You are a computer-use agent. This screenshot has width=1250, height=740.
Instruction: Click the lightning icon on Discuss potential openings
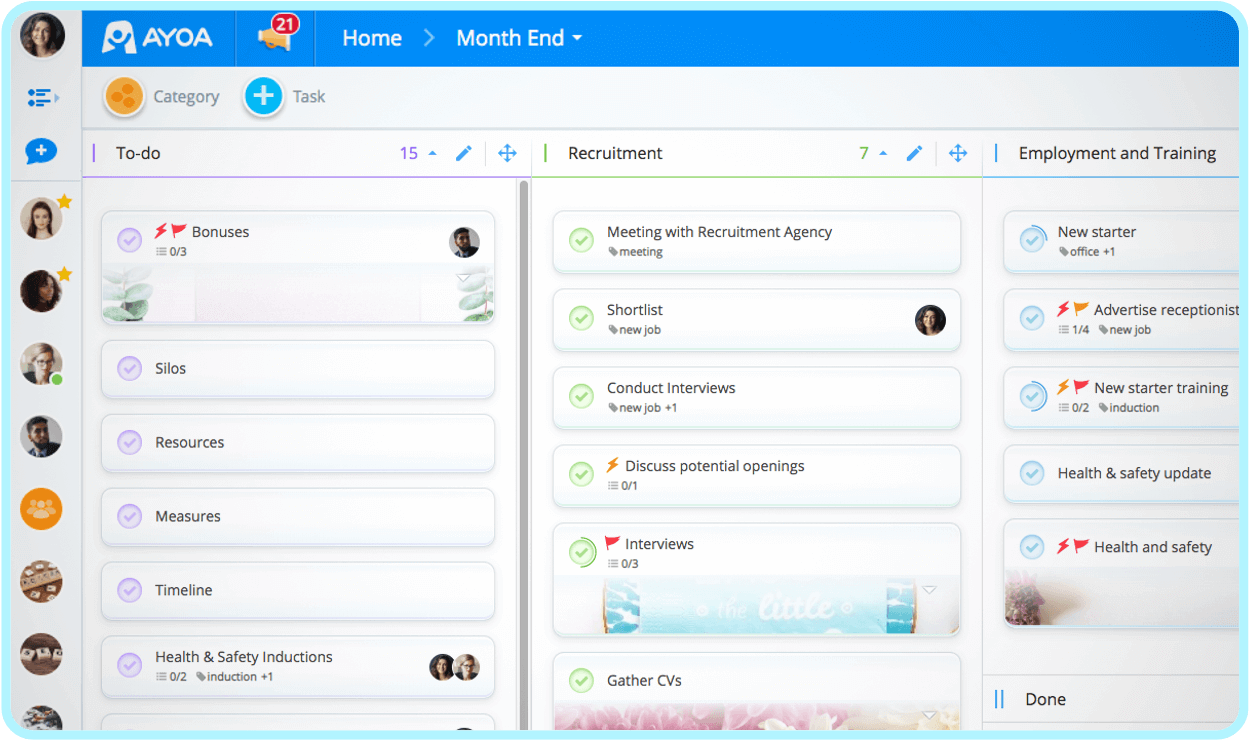click(613, 466)
